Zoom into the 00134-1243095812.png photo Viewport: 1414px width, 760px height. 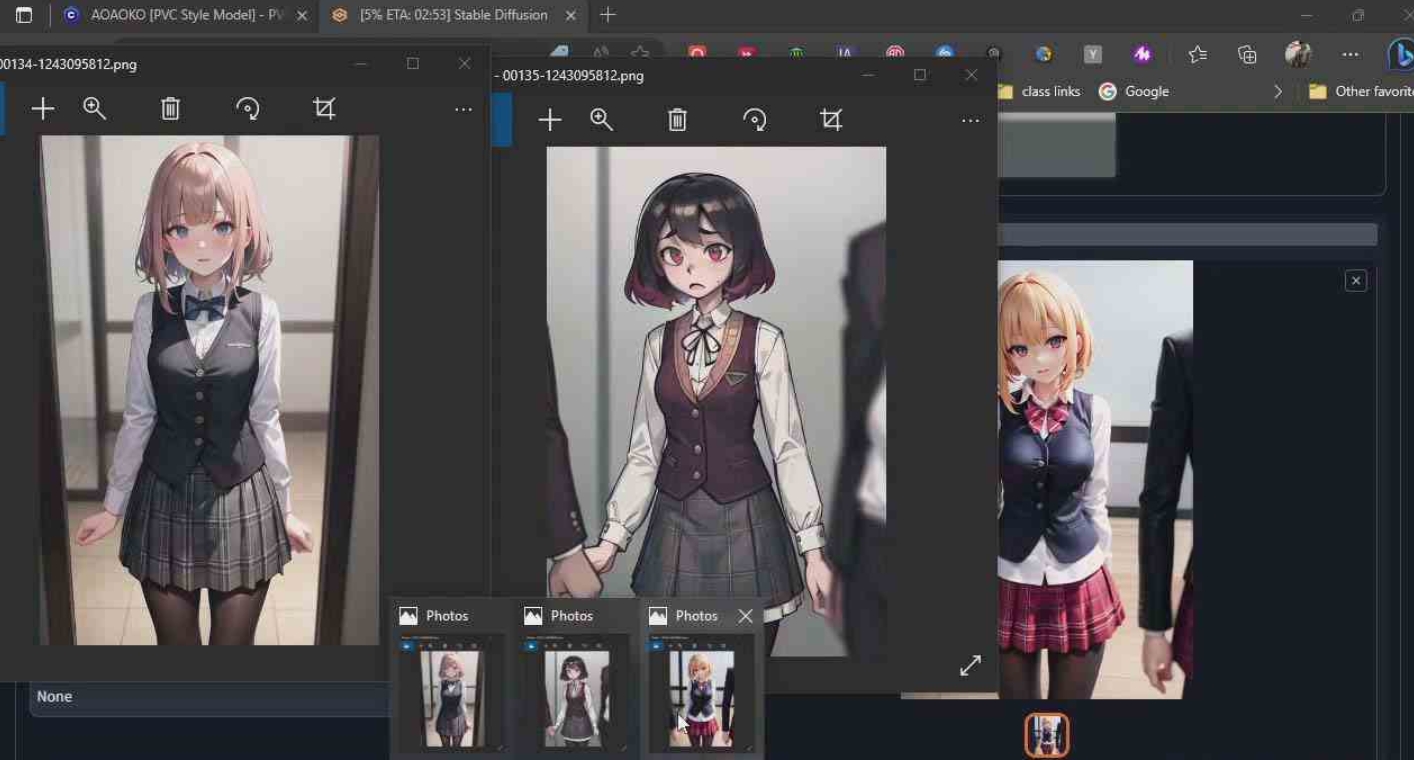click(x=95, y=108)
